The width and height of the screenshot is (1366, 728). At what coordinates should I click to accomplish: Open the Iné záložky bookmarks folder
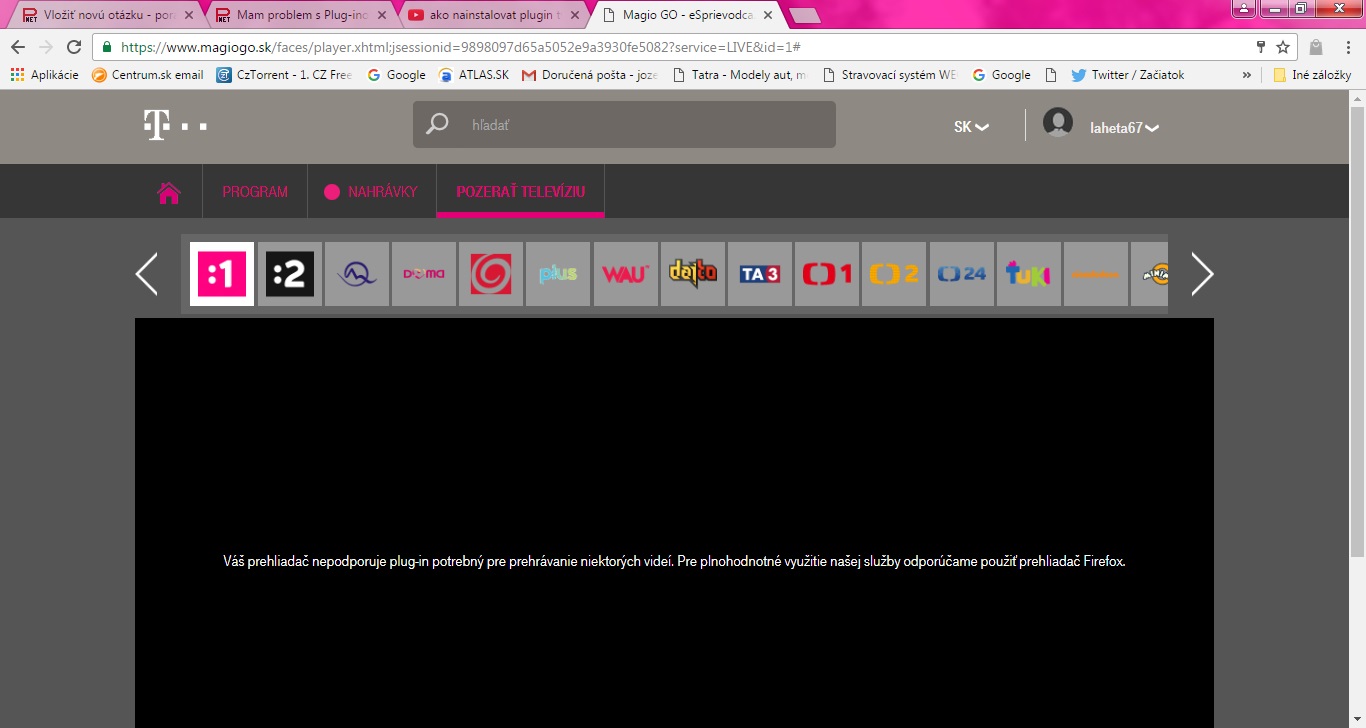point(1311,75)
